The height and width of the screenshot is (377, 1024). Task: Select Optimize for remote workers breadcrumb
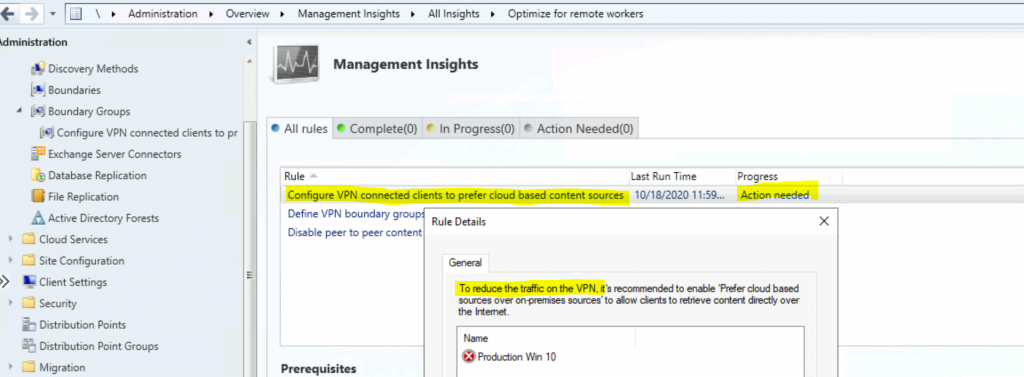(575, 14)
